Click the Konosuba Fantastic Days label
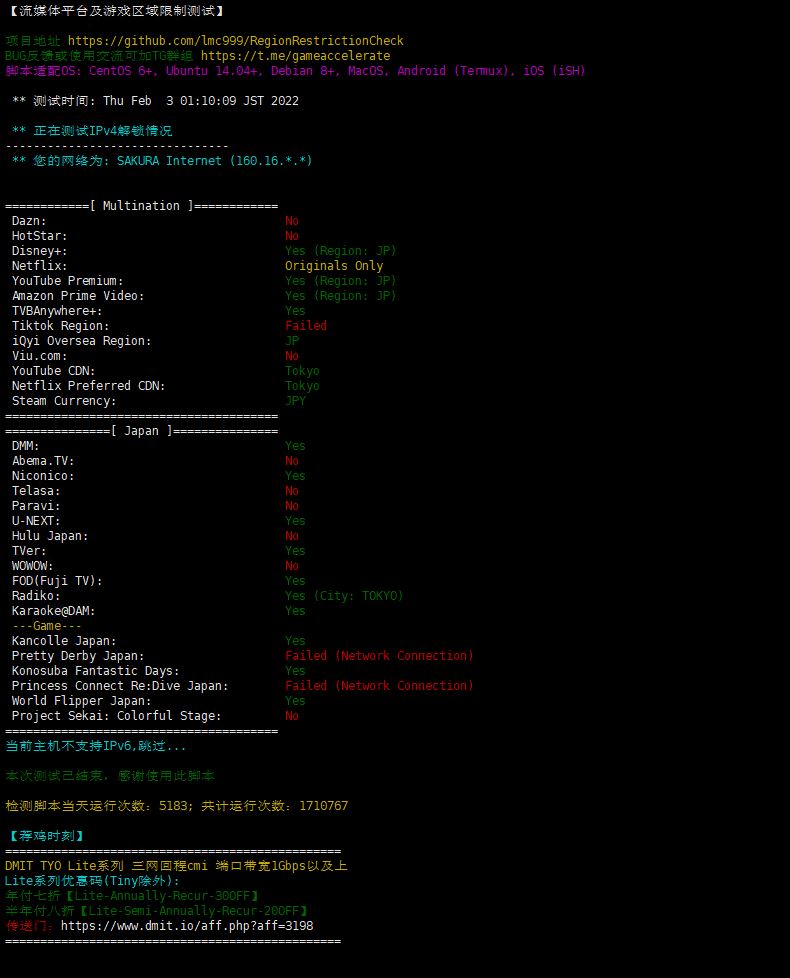 95,671
